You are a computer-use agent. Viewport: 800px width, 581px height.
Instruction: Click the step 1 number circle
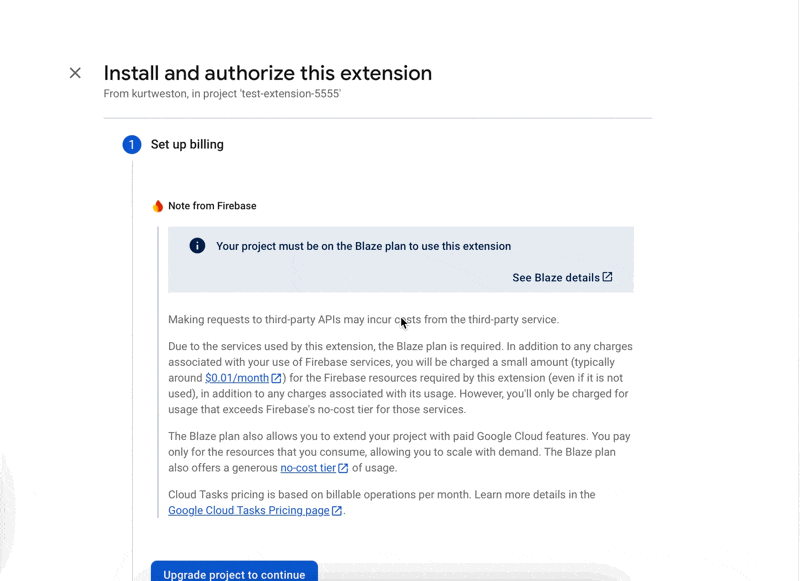point(132,145)
